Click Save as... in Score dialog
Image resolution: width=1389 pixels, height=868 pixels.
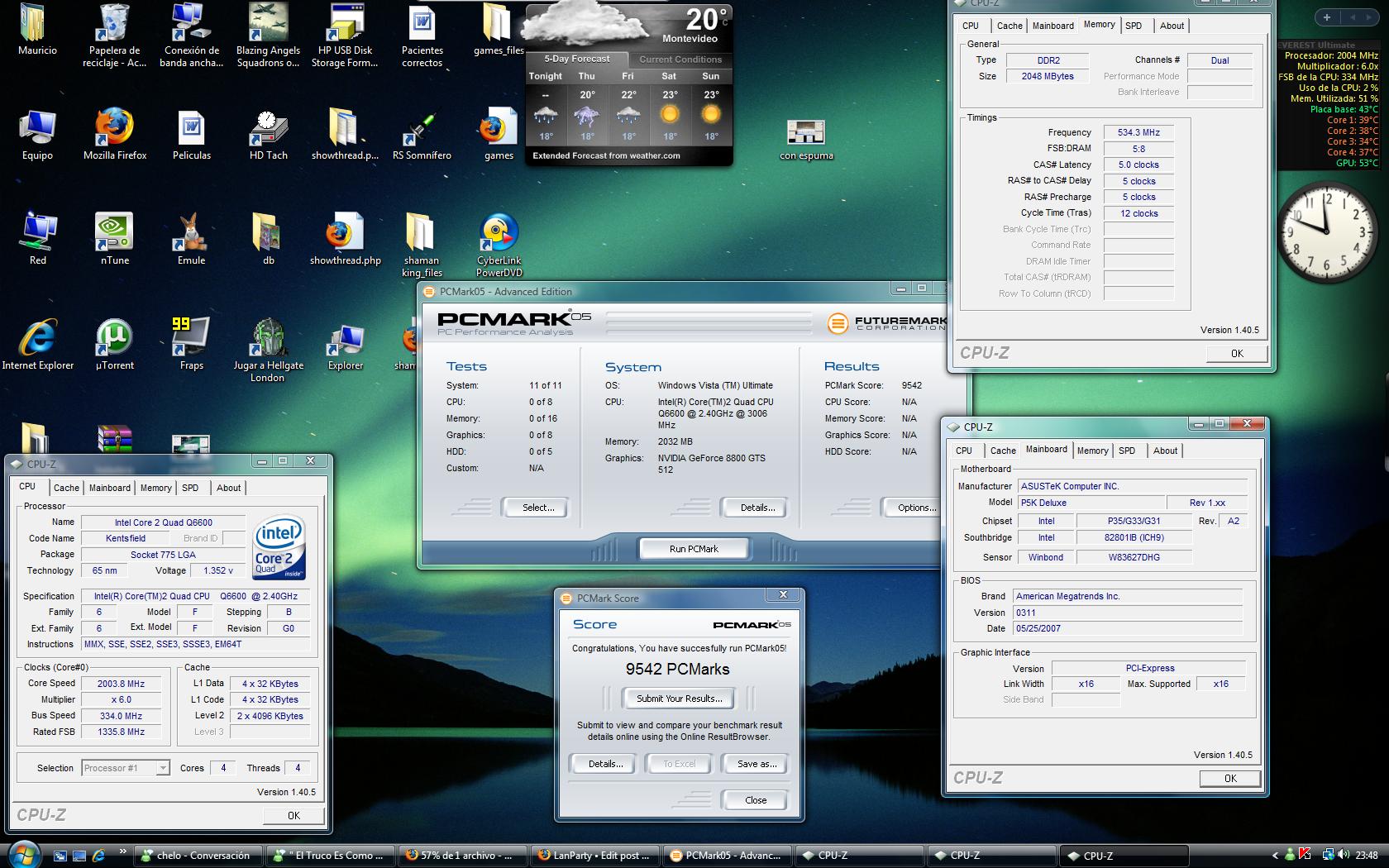tap(757, 764)
